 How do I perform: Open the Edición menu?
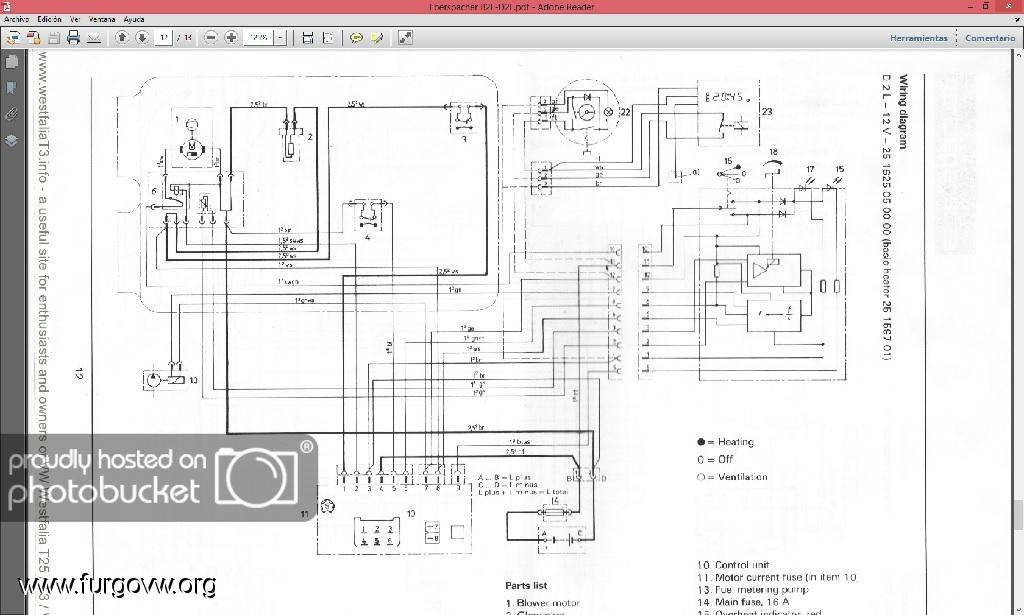click(x=49, y=20)
